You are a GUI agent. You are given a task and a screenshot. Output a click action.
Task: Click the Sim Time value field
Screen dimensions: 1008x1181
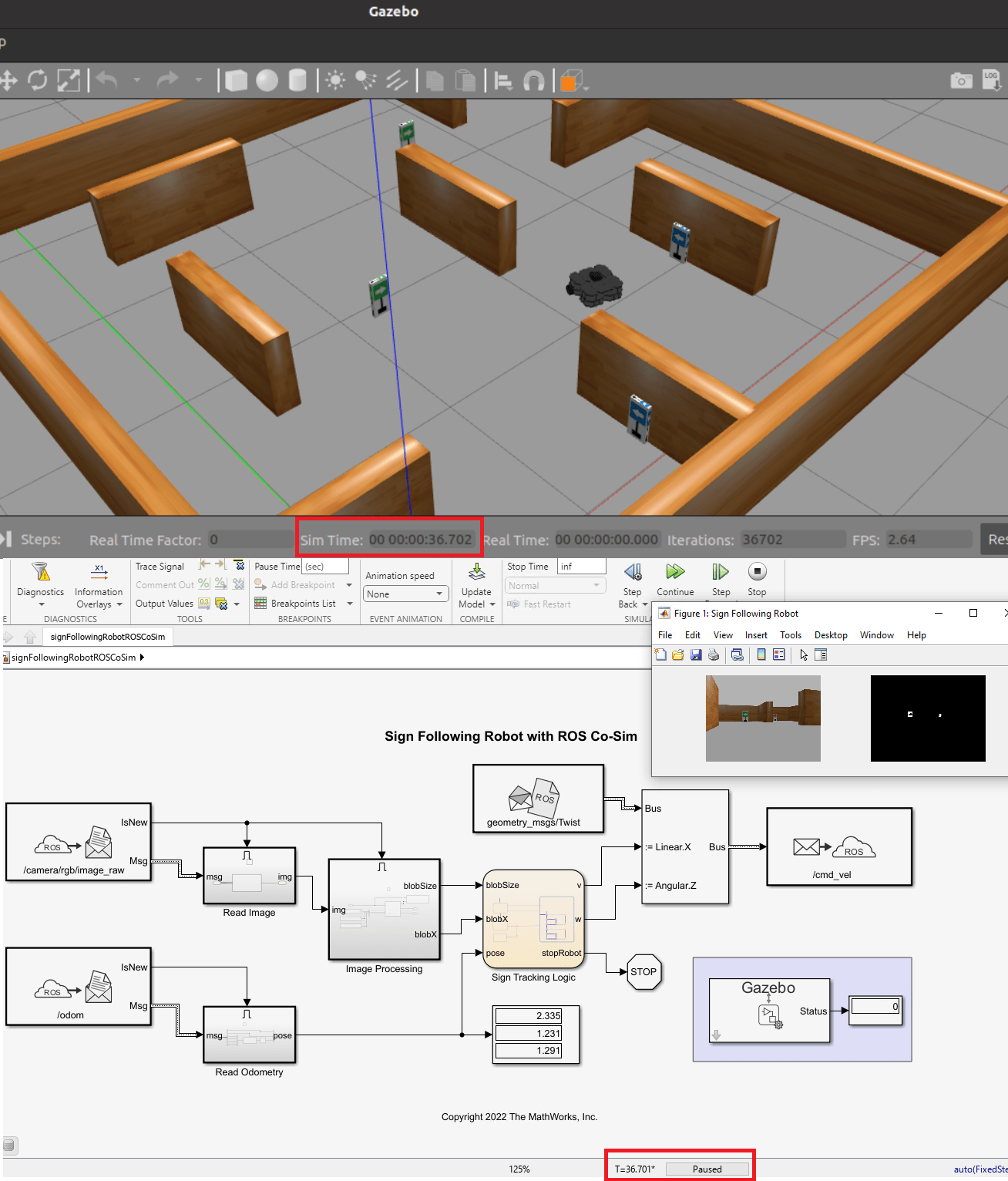[x=421, y=540]
